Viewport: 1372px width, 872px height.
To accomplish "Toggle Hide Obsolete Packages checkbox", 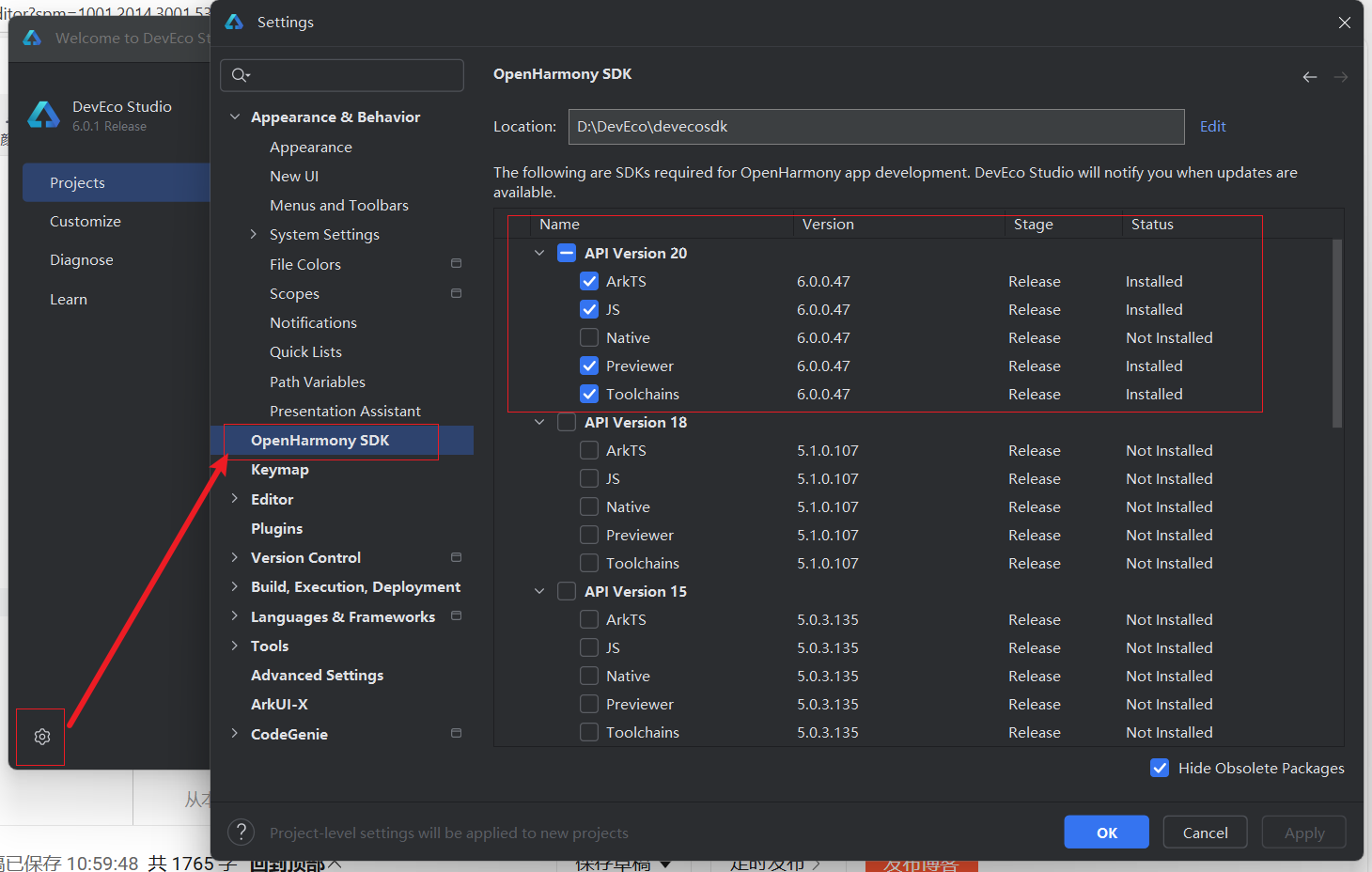I will [x=1160, y=768].
